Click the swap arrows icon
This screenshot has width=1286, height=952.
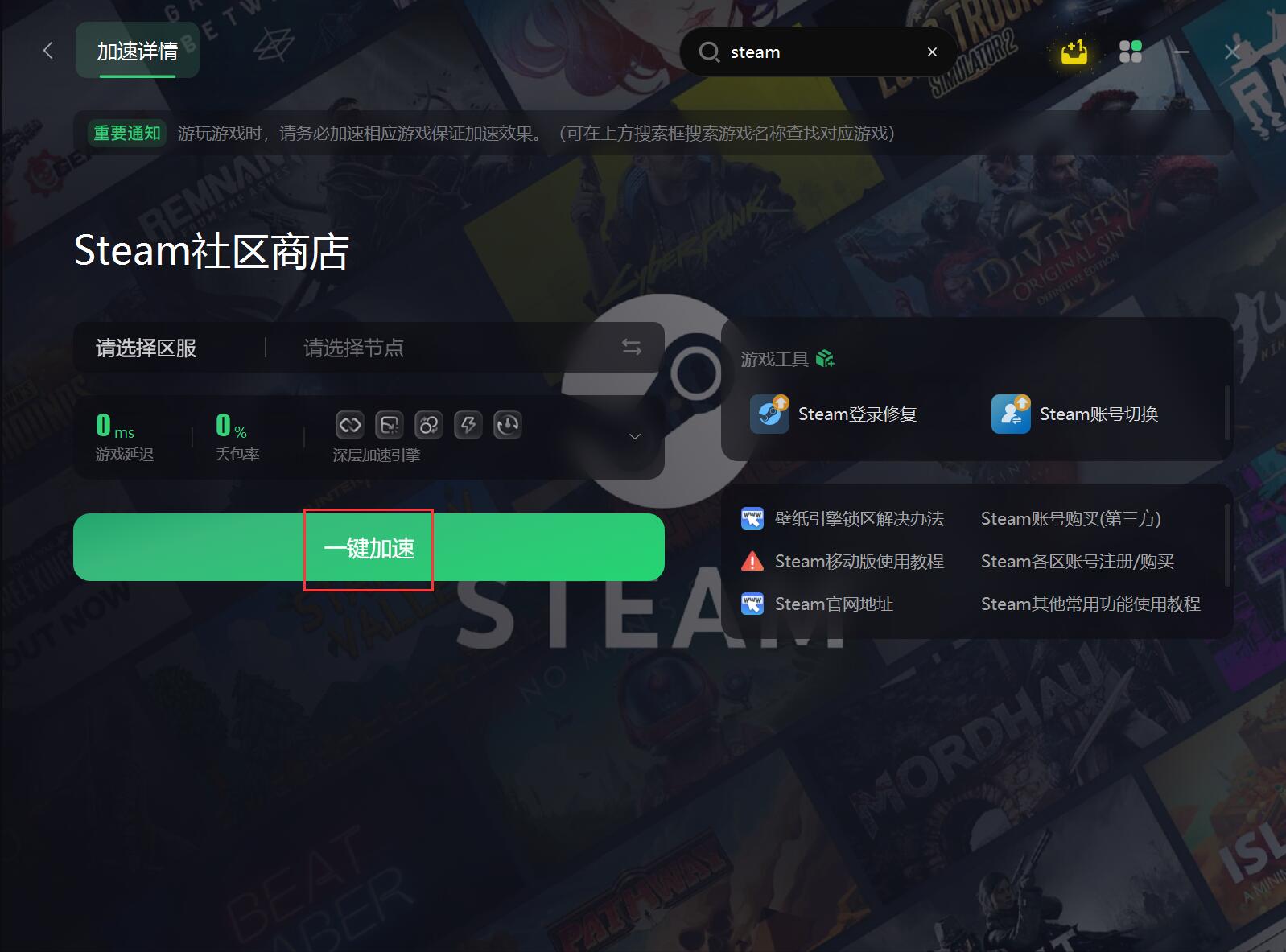(632, 347)
